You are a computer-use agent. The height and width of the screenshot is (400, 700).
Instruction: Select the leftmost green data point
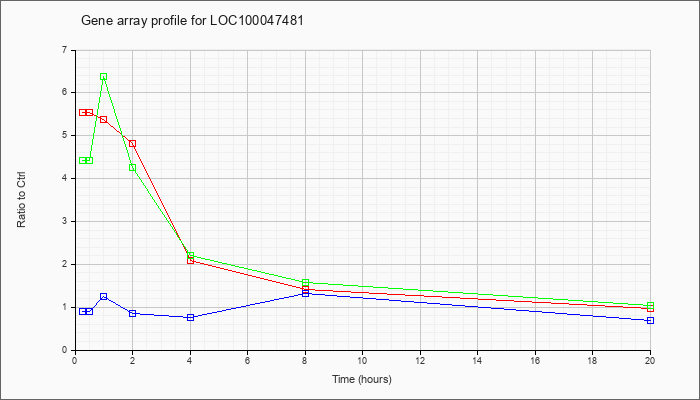tap(83, 161)
